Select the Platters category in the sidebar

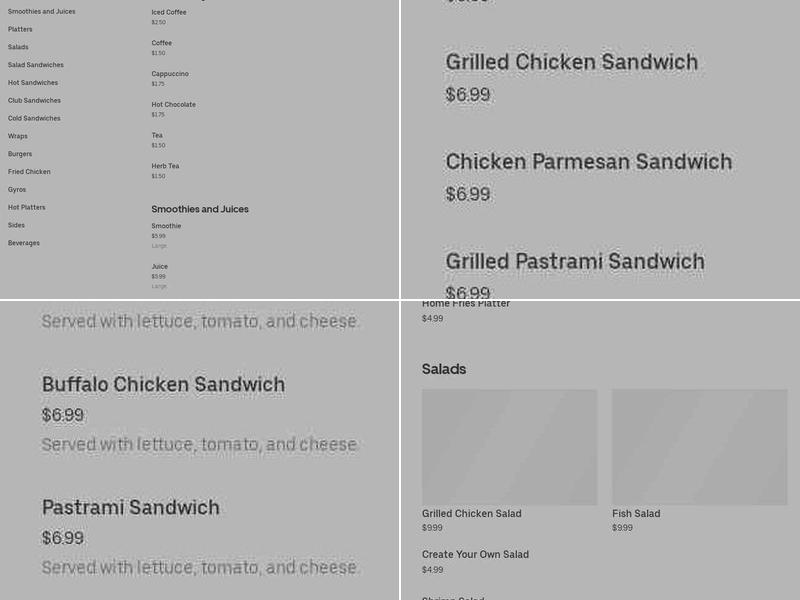pyautogui.click(x=20, y=29)
